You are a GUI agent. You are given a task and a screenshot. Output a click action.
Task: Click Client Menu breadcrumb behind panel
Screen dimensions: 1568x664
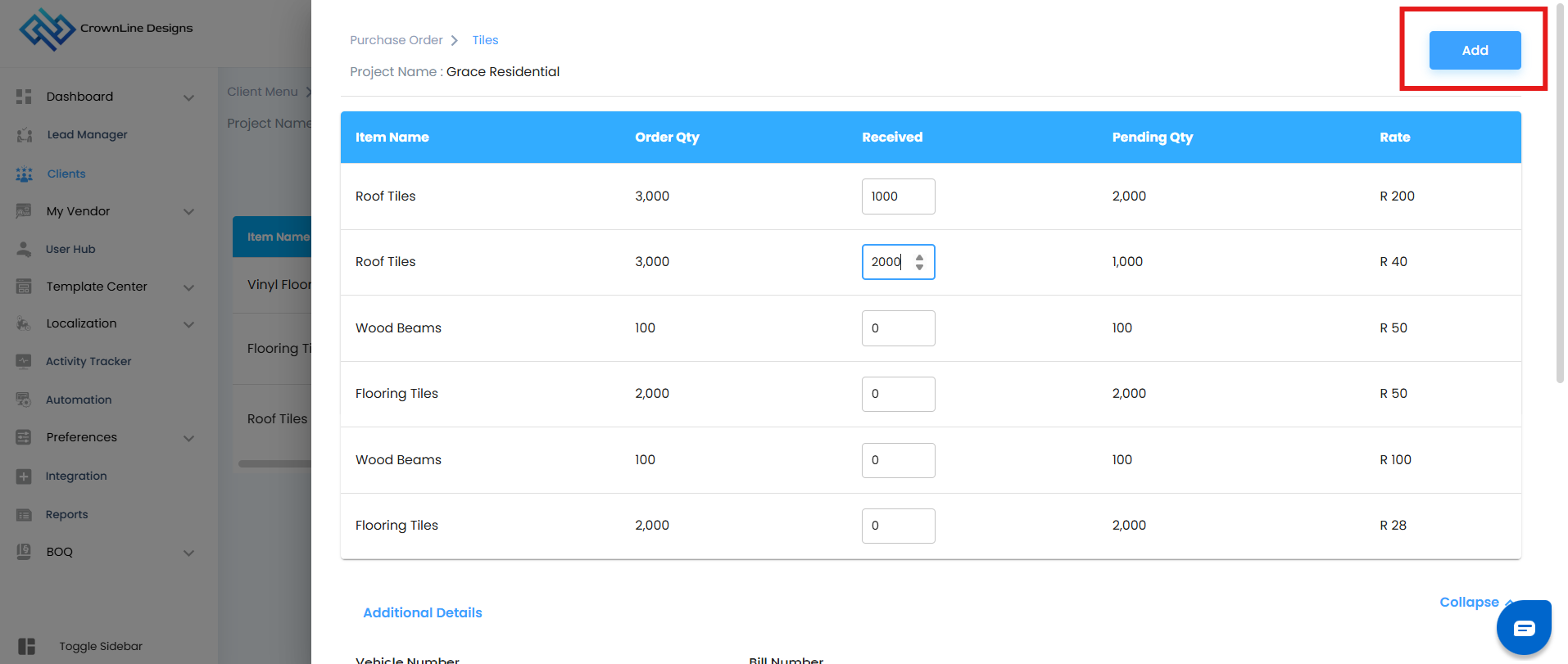coord(262,92)
